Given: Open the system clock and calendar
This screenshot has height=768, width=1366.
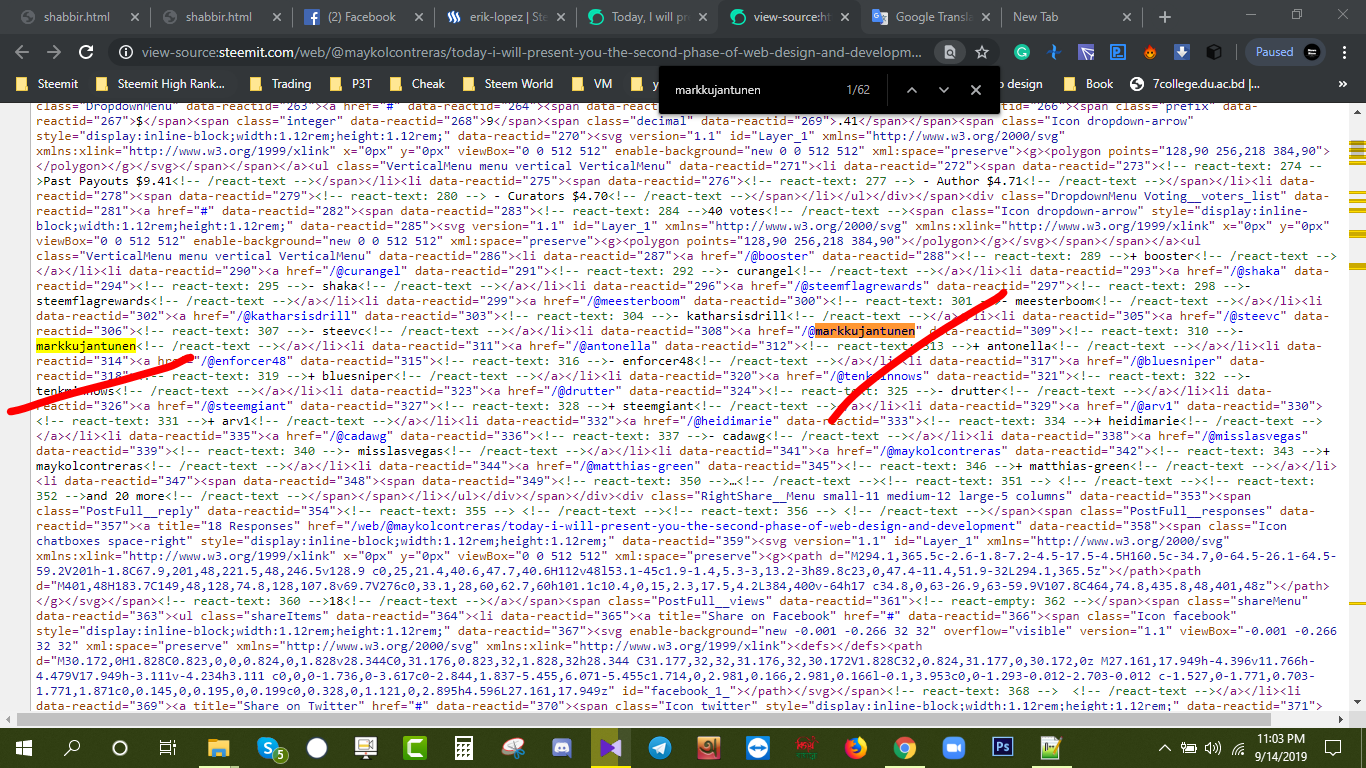Looking at the screenshot, I should [1279, 748].
